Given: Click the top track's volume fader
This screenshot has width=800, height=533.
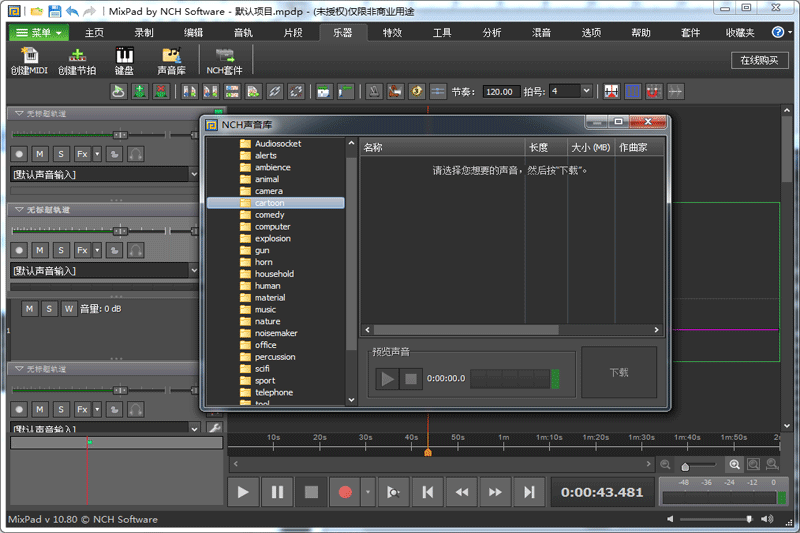Looking at the screenshot, I should click(120, 135).
